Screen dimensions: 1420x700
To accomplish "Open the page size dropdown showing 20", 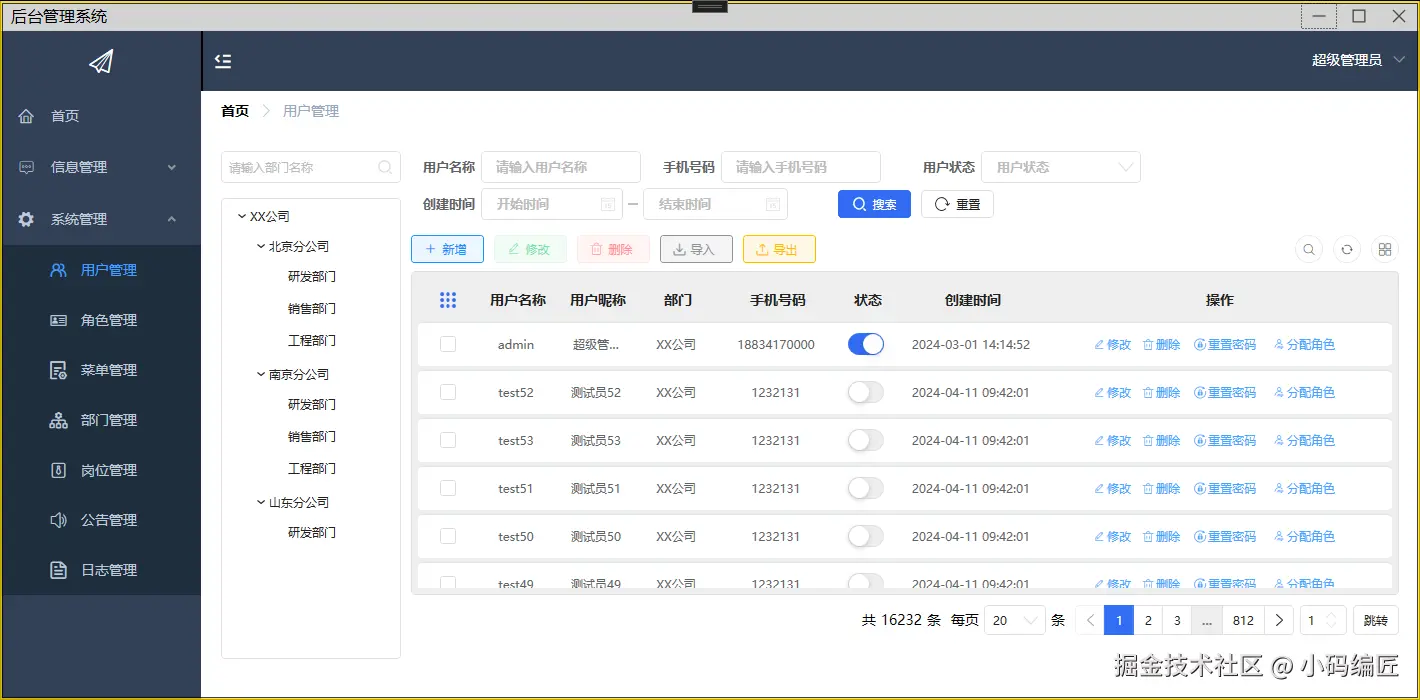I will pyautogui.click(x=1015, y=621).
